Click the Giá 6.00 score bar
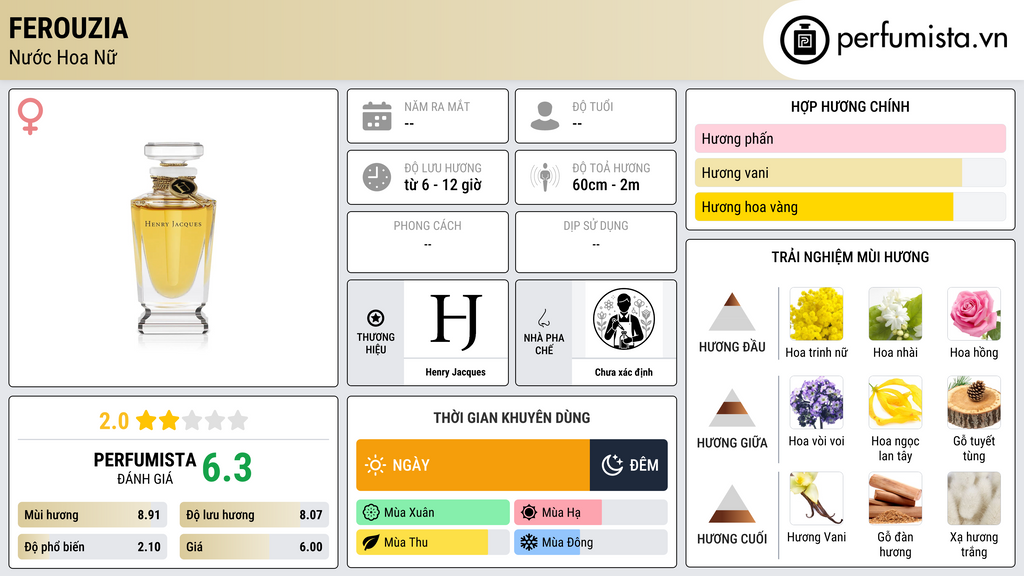Image resolution: width=1024 pixels, height=576 pixels. [254, 547]
